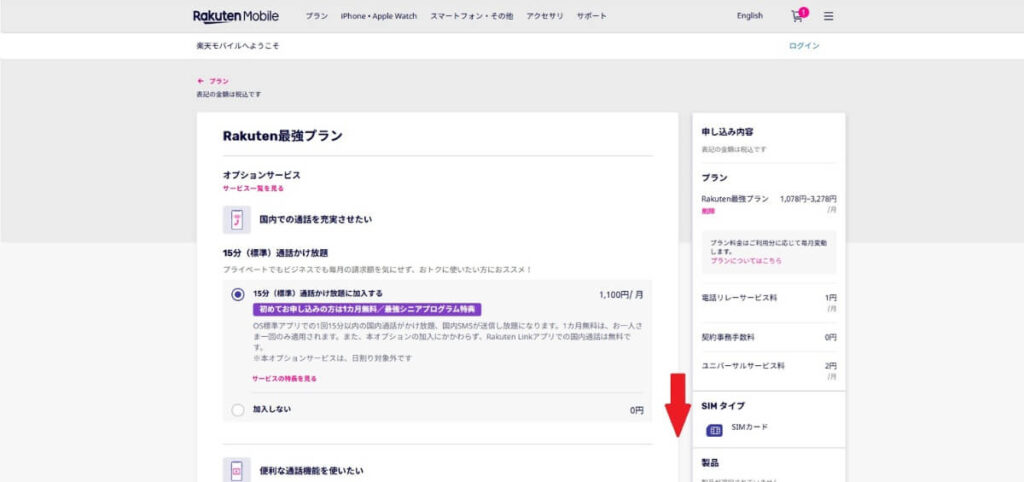Click the 楽天モバイルへようこそ welcome text
1024x482 pixels.
tap(238, 46)
